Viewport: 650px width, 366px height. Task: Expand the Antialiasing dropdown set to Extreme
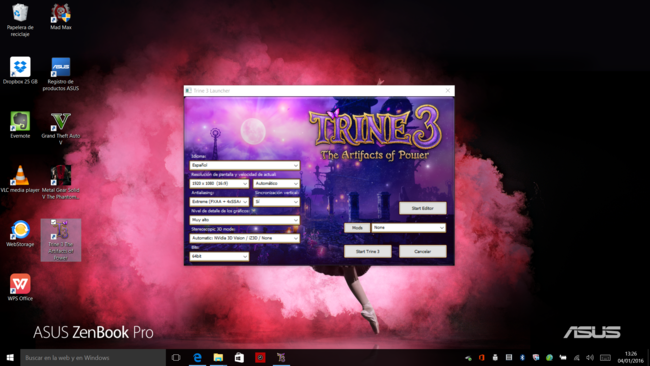click(x=219, y=202)
